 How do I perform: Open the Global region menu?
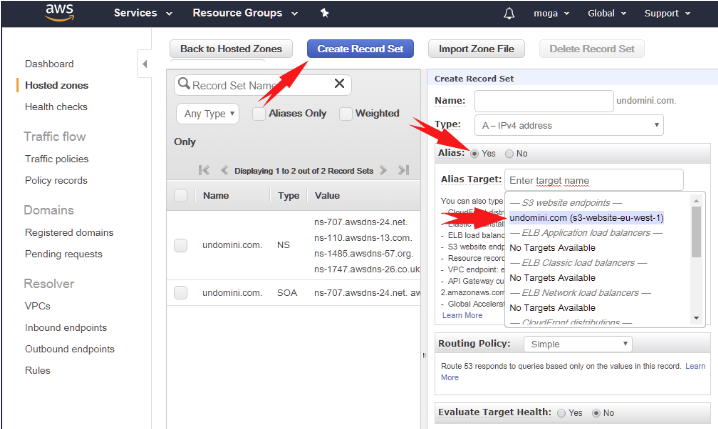click(x=606, y=13)
